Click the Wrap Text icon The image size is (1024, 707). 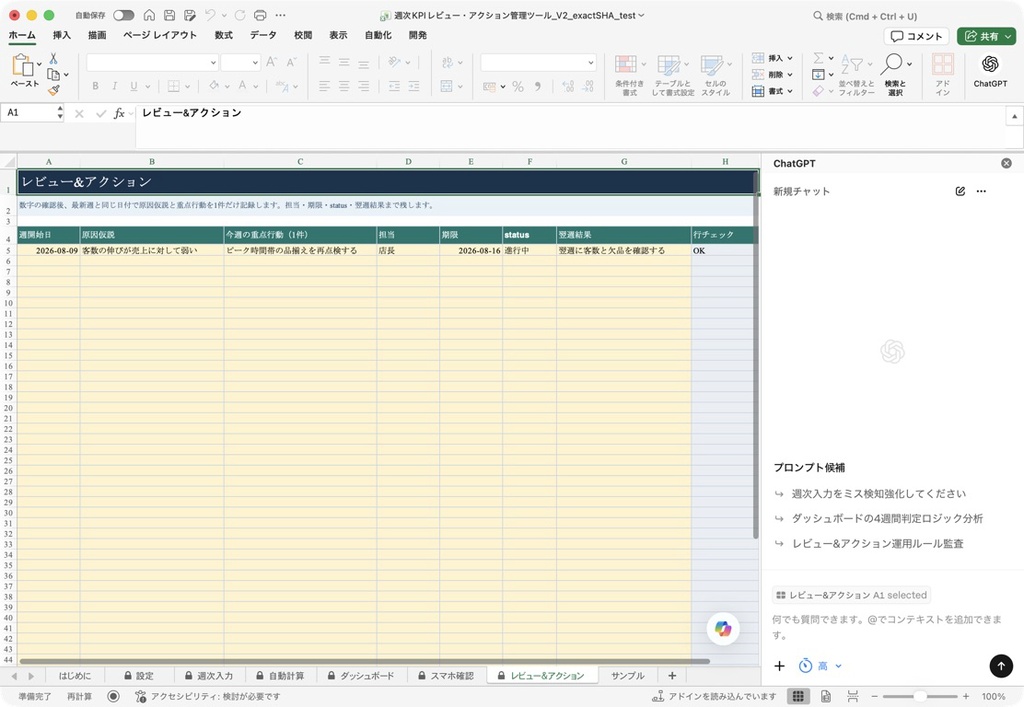(x=447, y=62)
